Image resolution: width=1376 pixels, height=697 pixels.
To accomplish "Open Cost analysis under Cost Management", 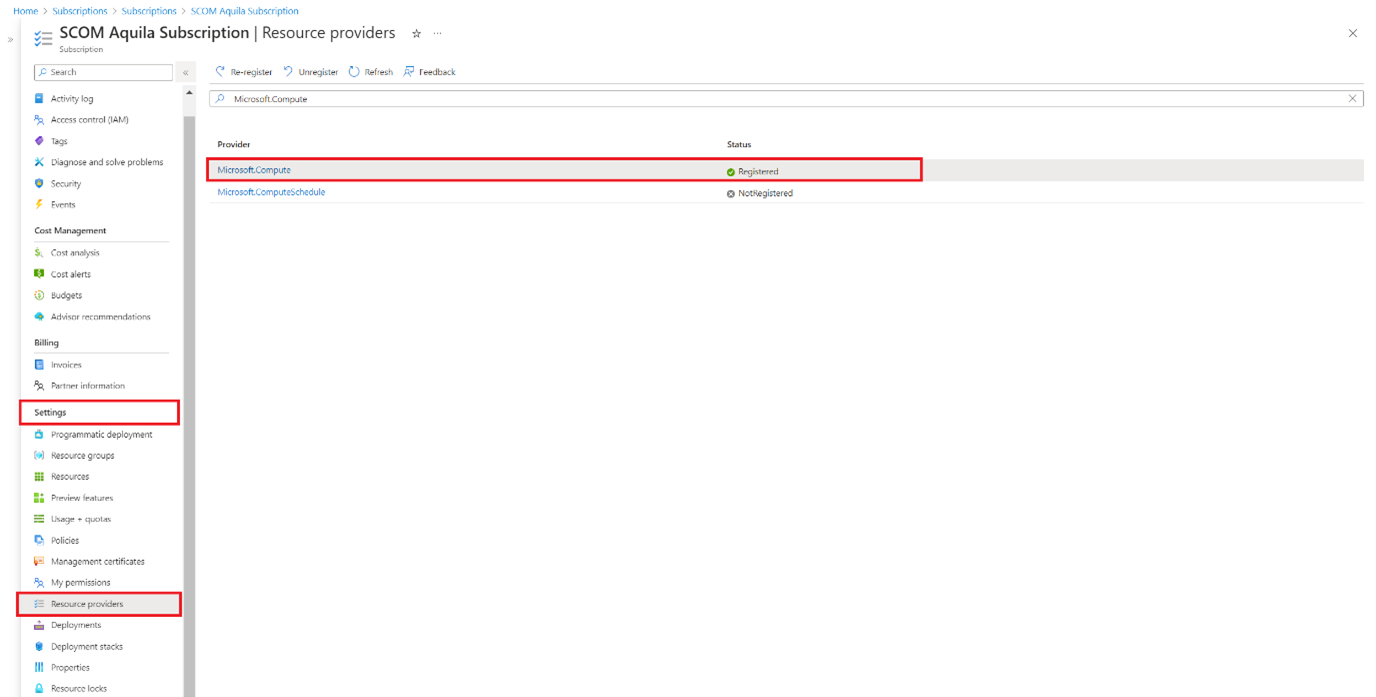I will [x=76, y=252].
